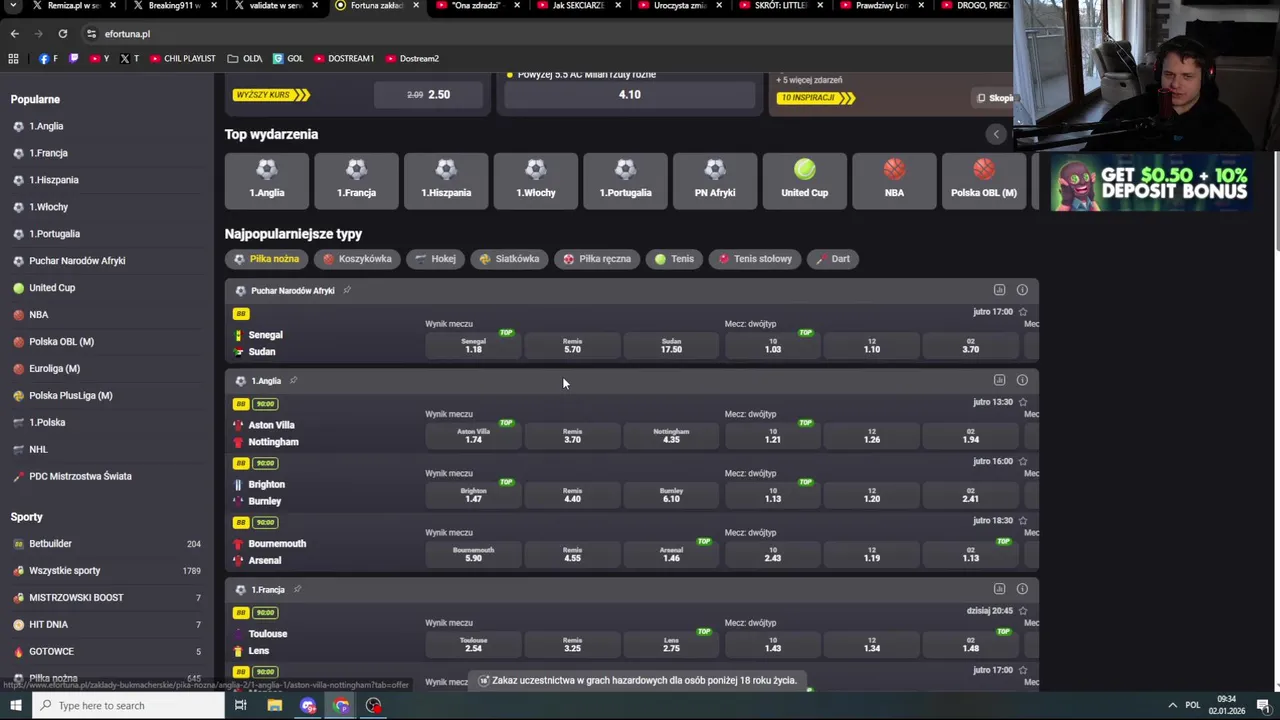Bet on Brighton win at 1.47
The width and height of the screenshot is (1280, 720).
[x=473, y=495]
